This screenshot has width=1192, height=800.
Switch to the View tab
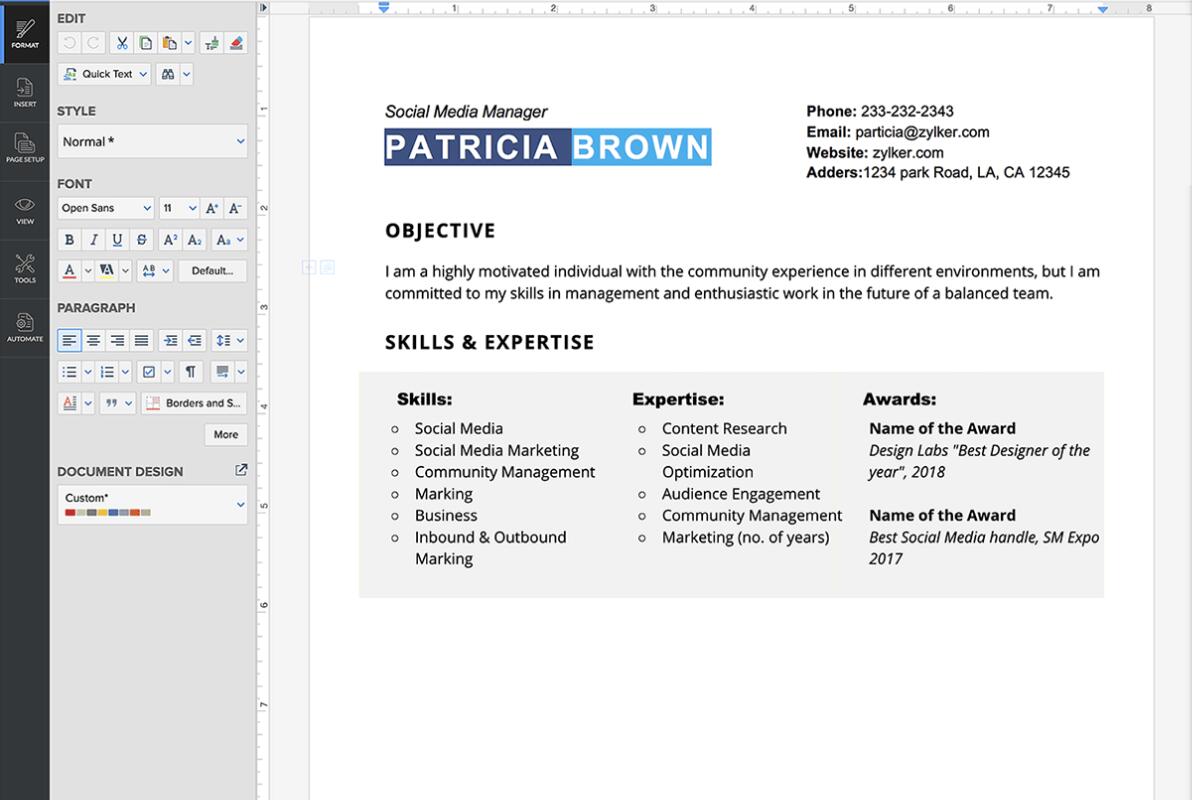pos(25,211)
